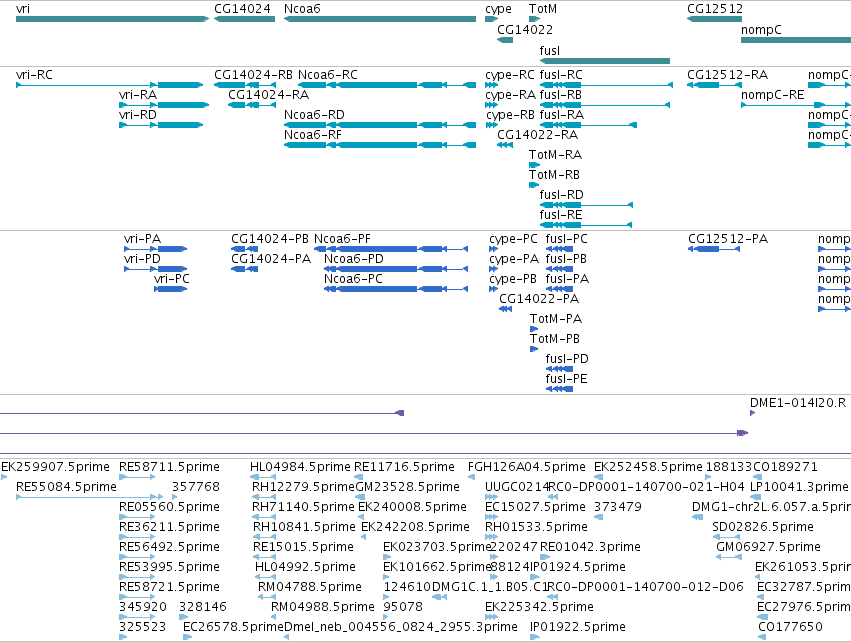851x642 pixels.
Task: Open protein label vri-PC
Action: click(172, 279)
